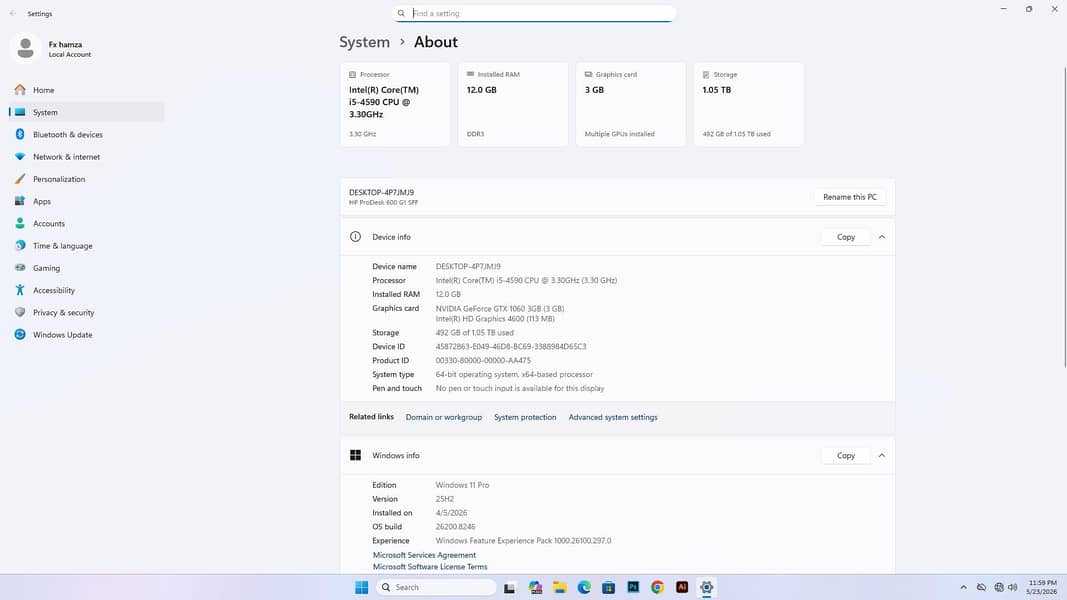Click Rename this PC button
Viewport: 1067px width, 600px height.
point(849,197)
